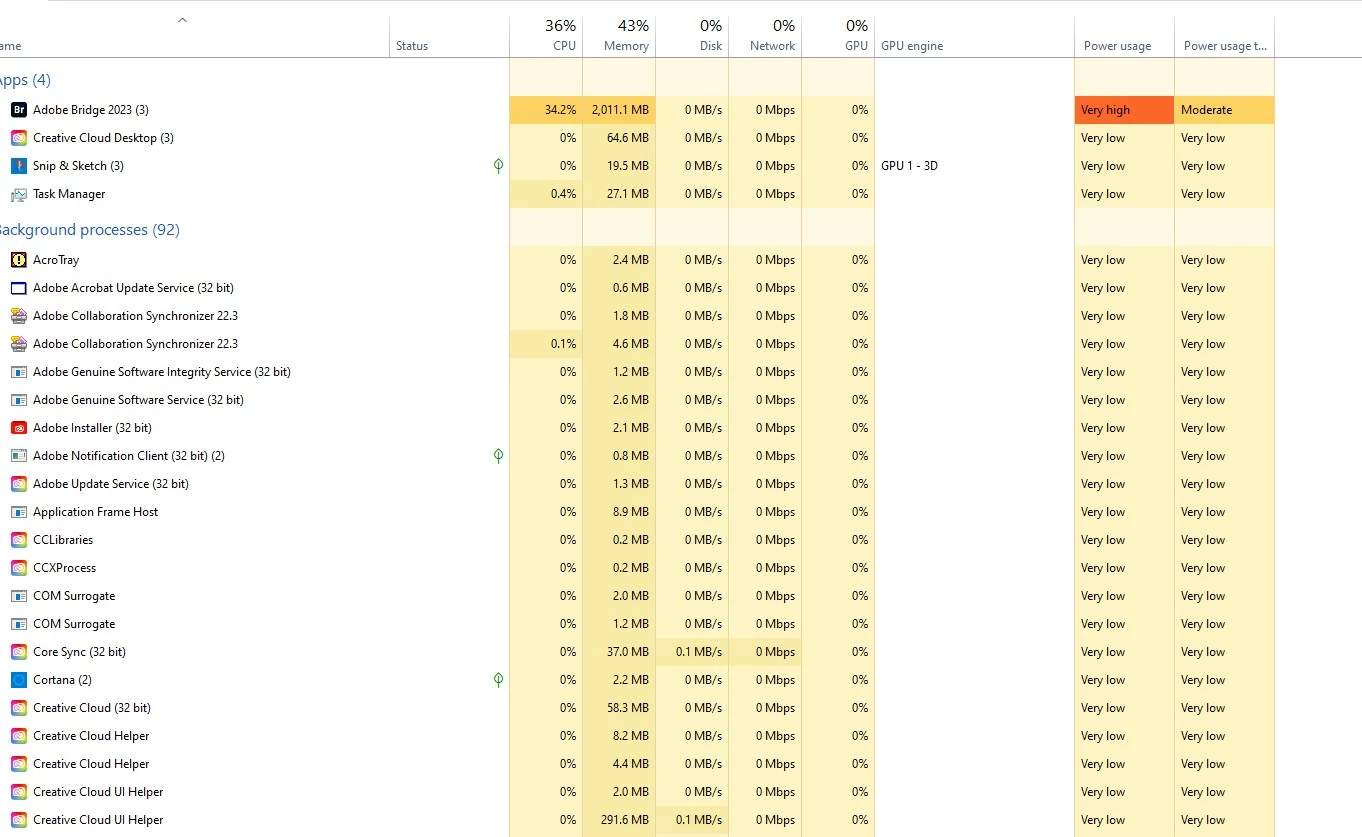Viewport: 1362px width, 837px height.
Task: Click icon of COM Surrogate row using 2.0 MB
Action: 18,596
